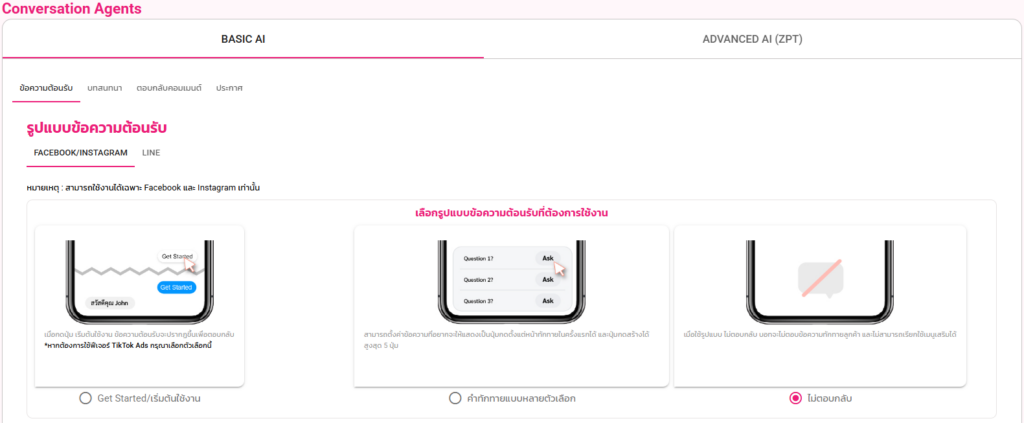Click the Ask button beside Question 2
1024x423 pixels.
547,279
